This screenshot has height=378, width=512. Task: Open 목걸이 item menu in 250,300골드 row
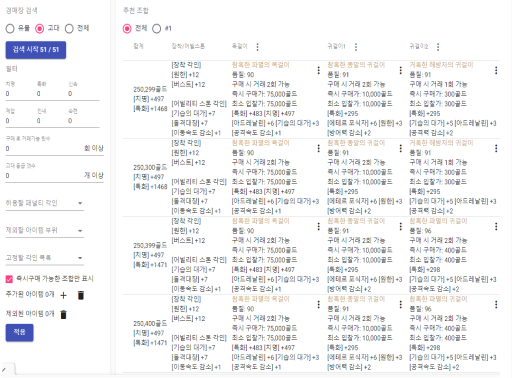pyautogui.click(x=319, y=148)
